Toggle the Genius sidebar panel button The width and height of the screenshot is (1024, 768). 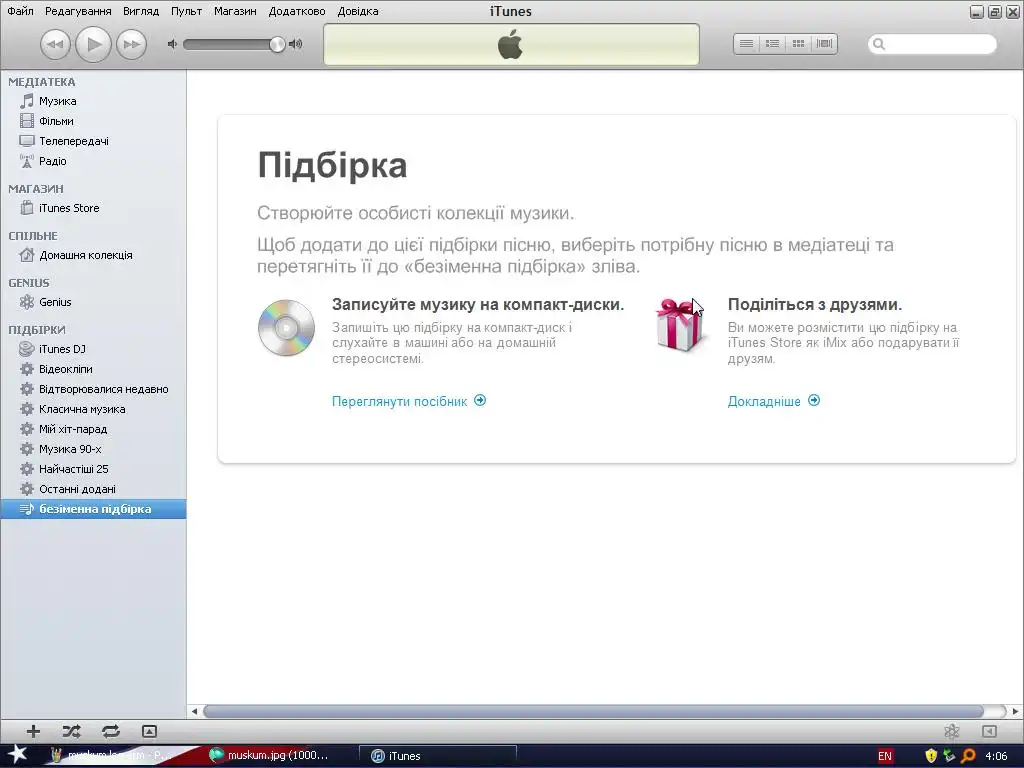pyautogui.click(x=989, y=731)
